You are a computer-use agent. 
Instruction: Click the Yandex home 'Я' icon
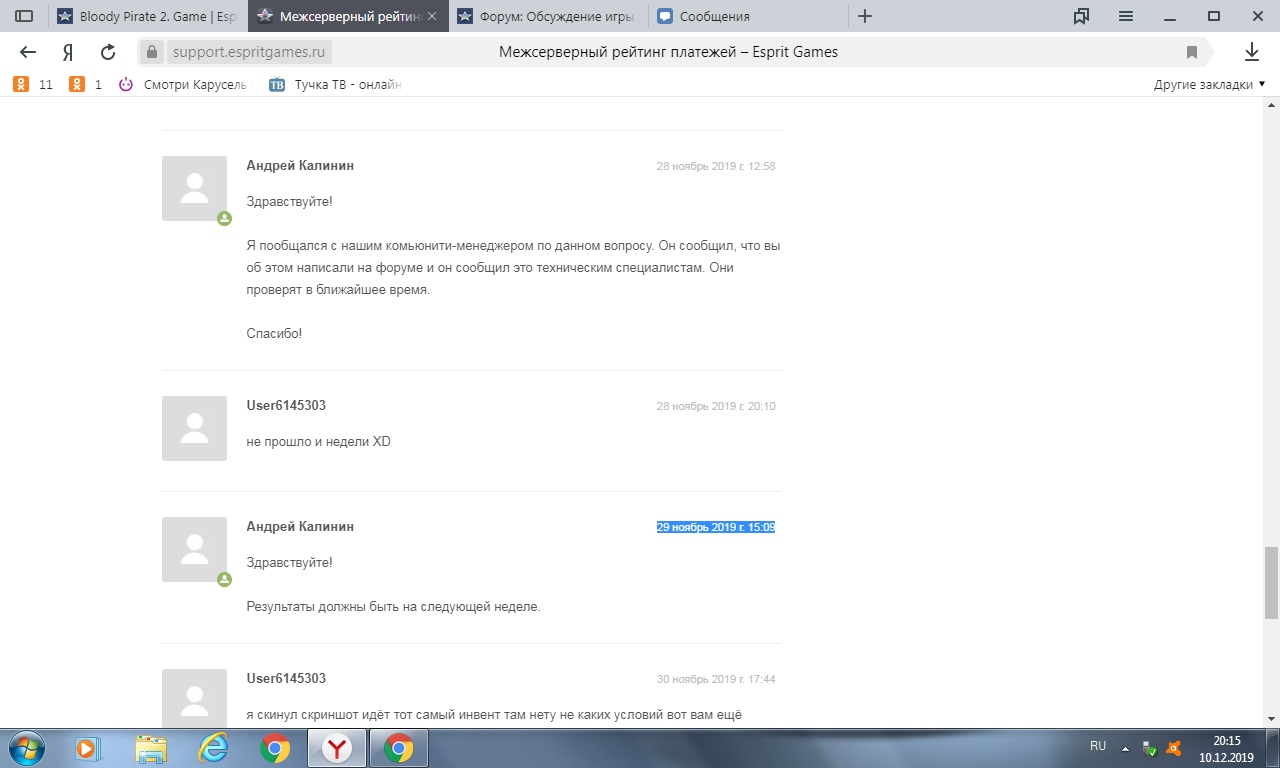[x=68, y=52]
